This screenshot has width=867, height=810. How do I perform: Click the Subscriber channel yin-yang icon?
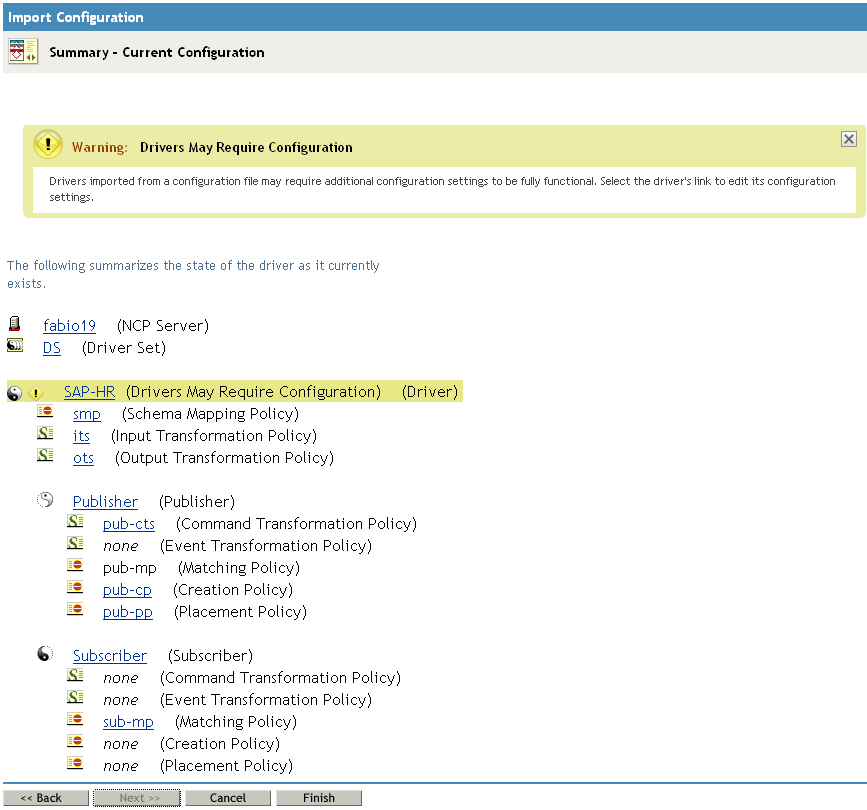[x=45, y=654]
